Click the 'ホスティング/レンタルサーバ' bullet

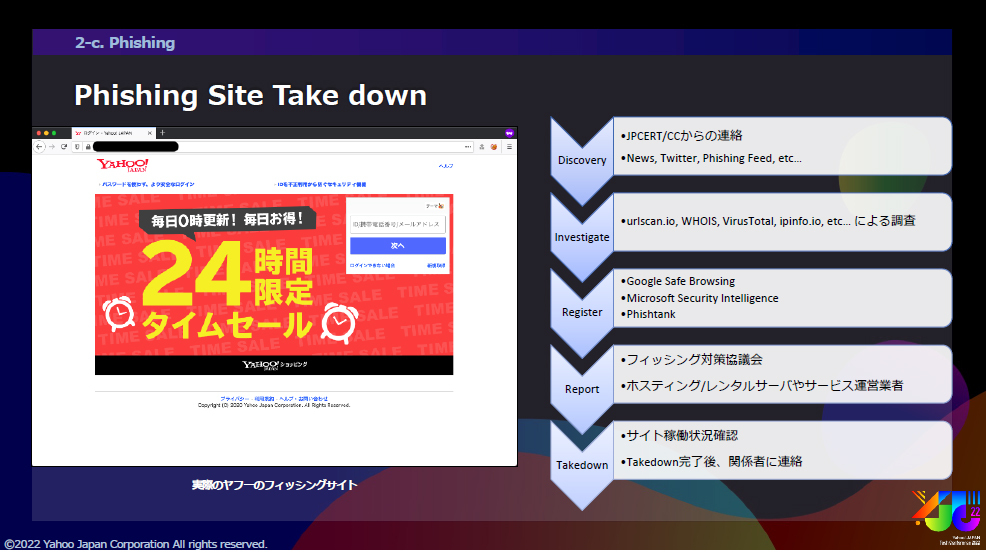pos(762,385)
